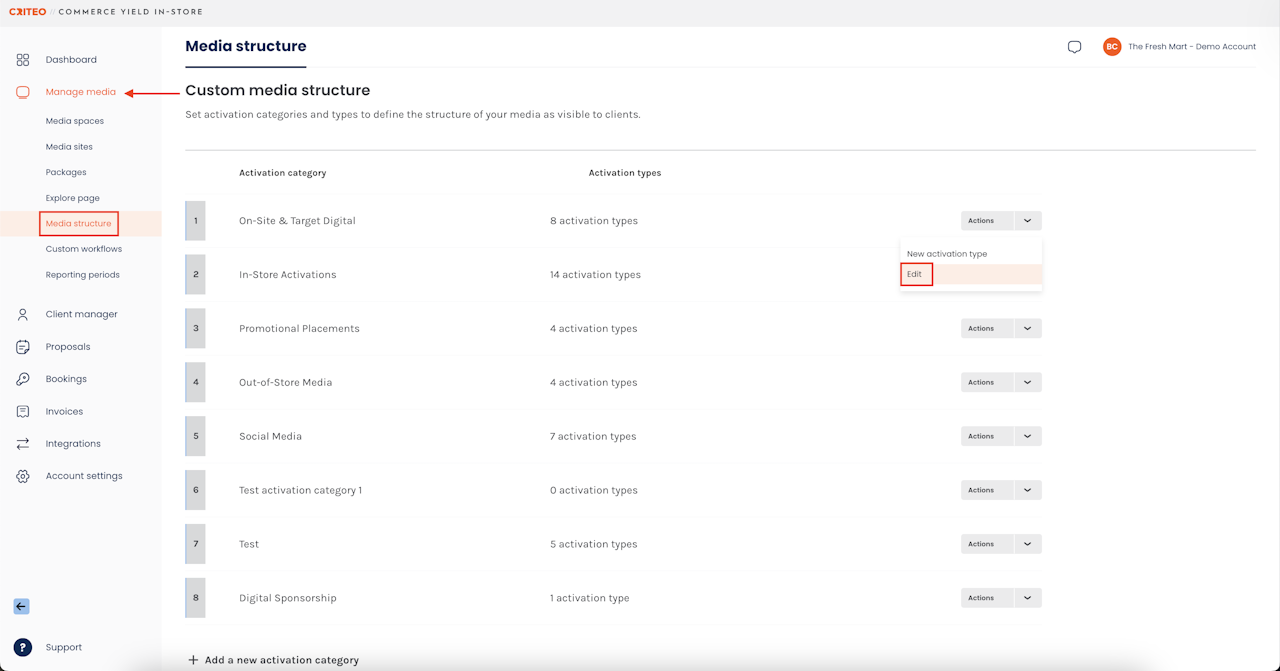The width and height of the screenshot is (1280, 671).
Task: Go to Media spaces in sidebar
Action: coord(75,121)
